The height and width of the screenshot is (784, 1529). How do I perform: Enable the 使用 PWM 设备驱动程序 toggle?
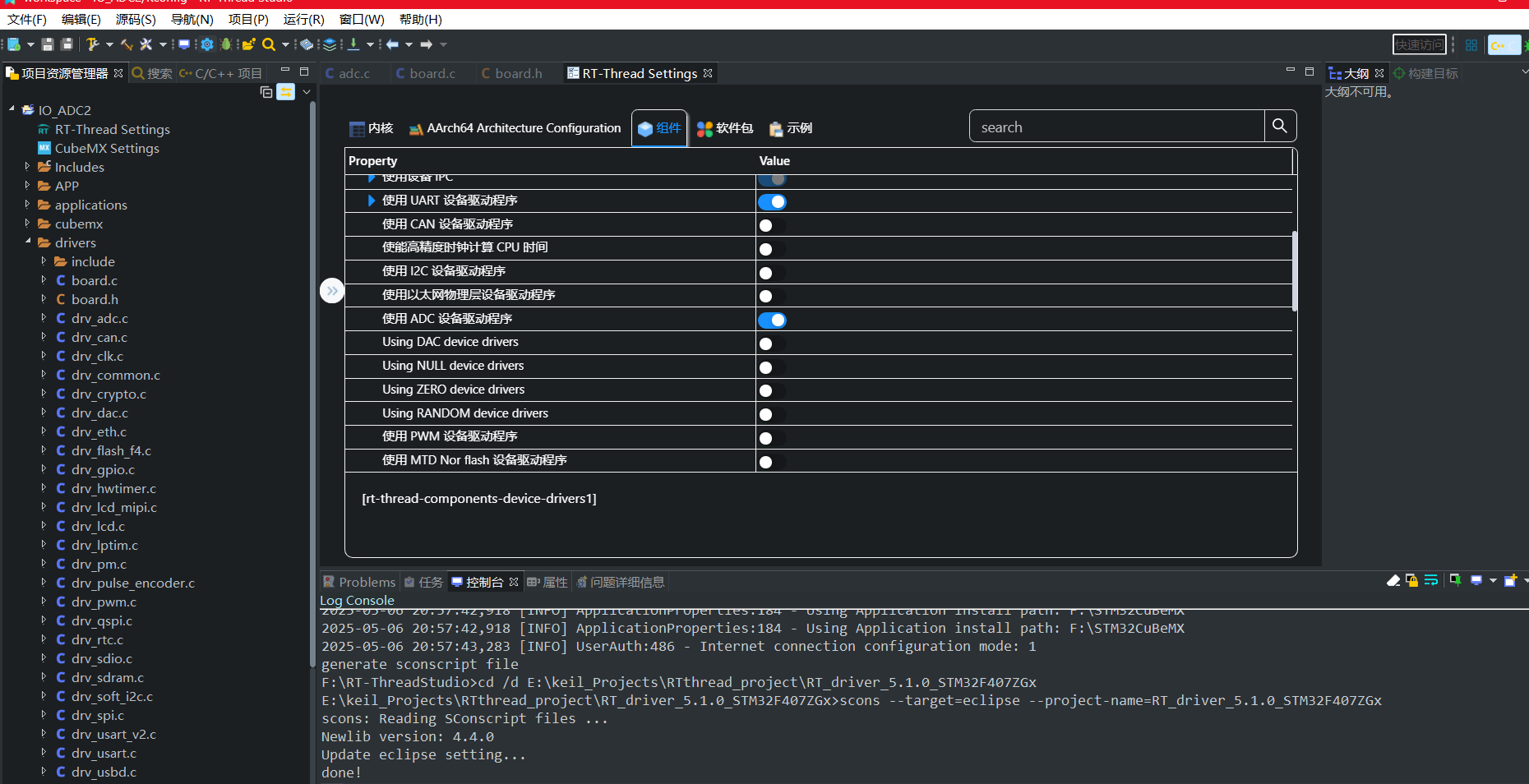coord(772,438)
